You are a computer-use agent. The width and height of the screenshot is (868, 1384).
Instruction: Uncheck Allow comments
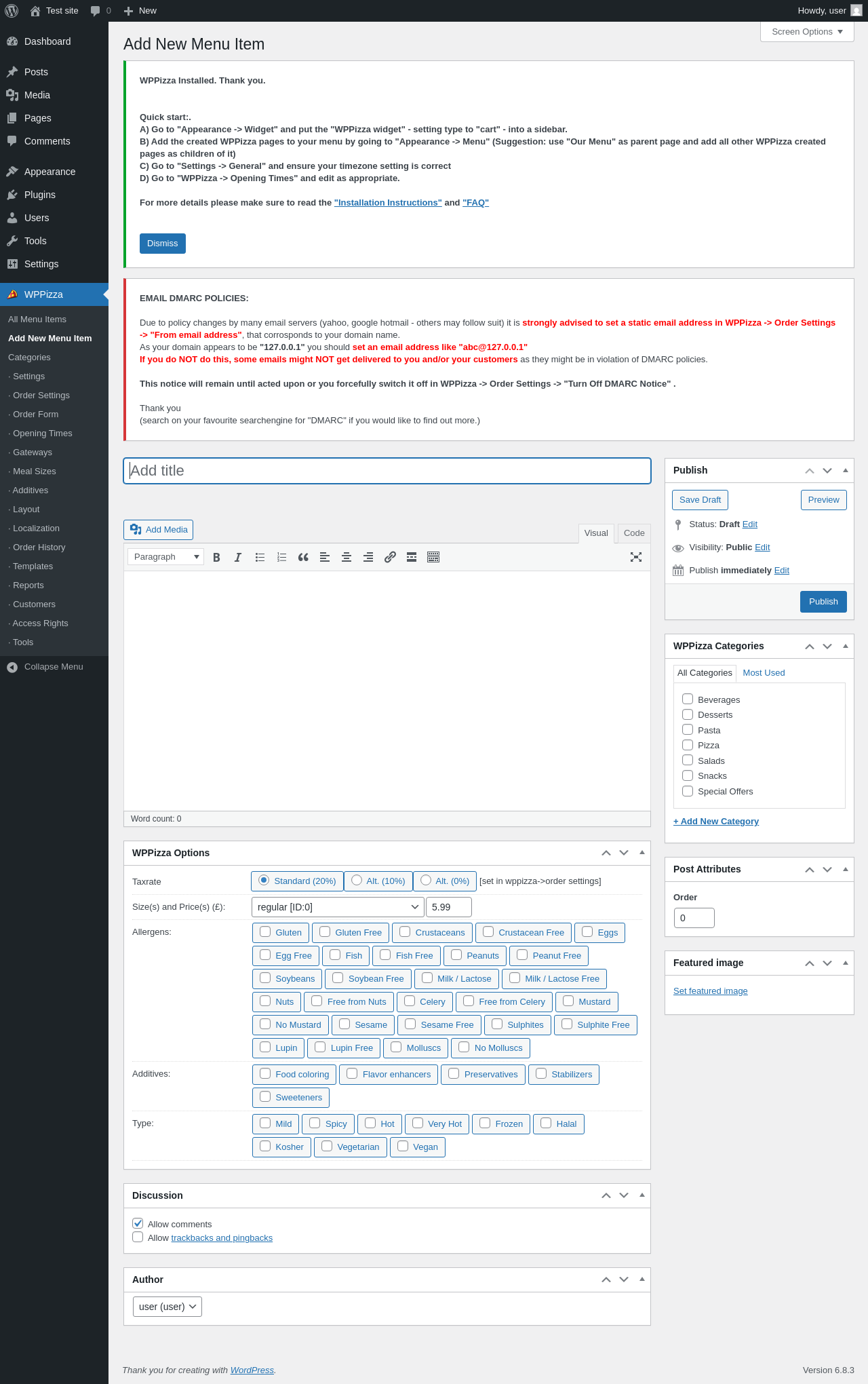pos(138,1223)
